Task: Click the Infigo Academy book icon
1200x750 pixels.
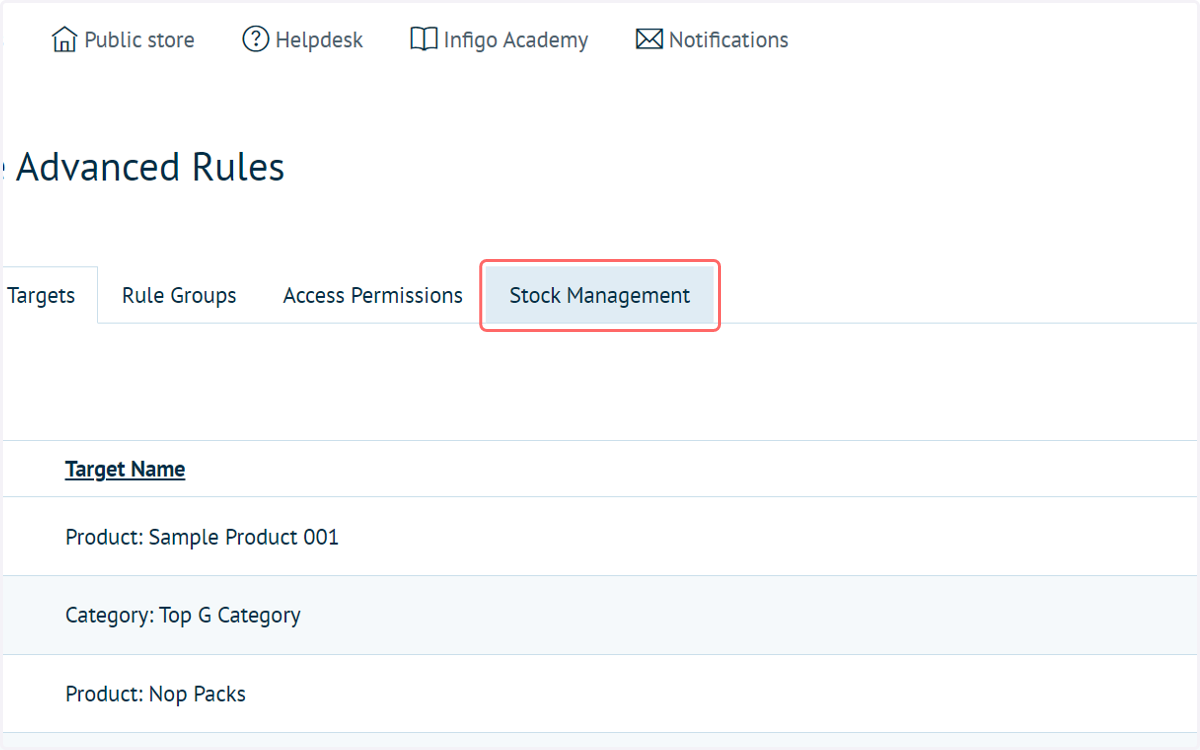Action: tap(424, 40)
